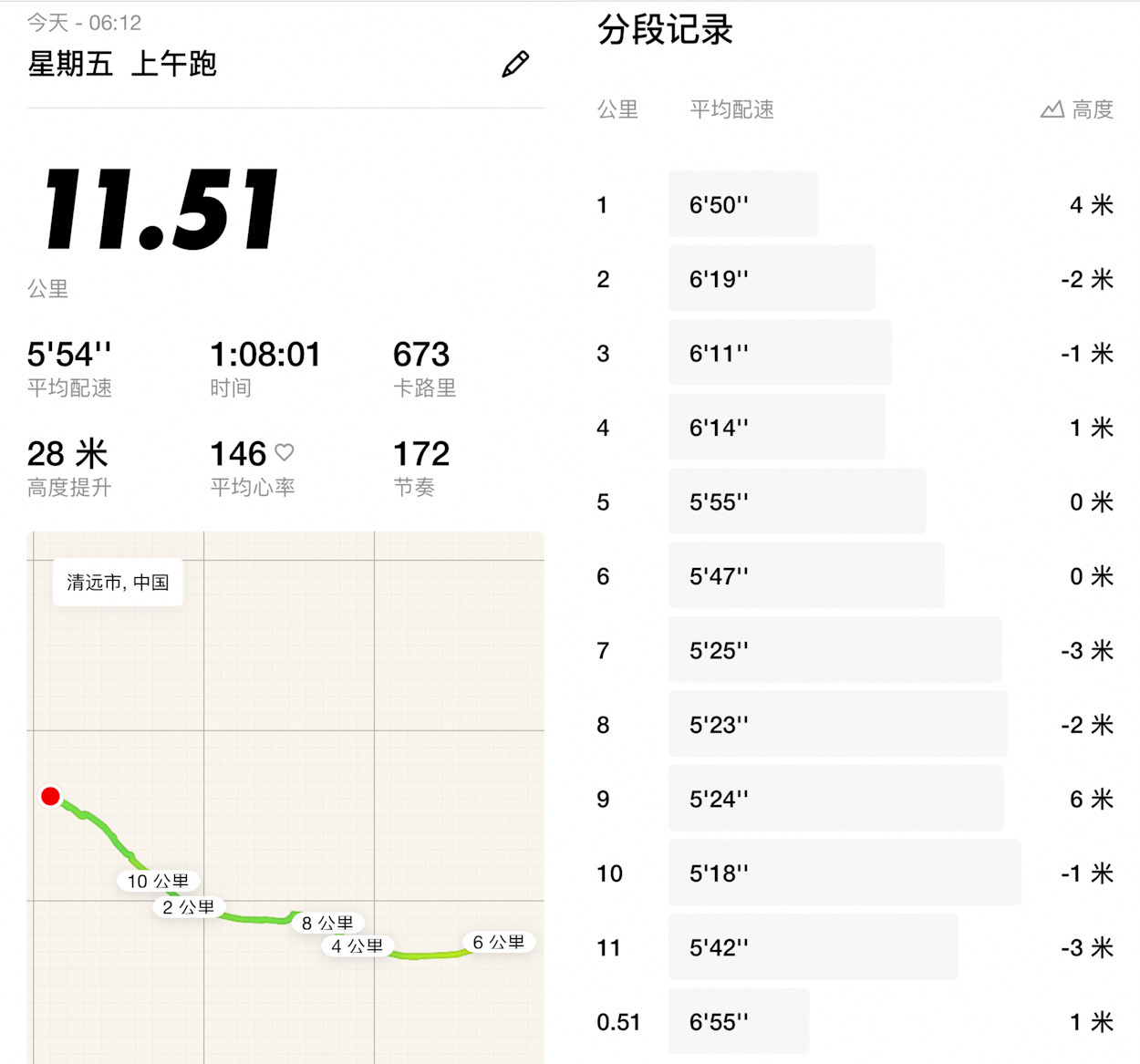The height and width of the screenshot is (1064, 1140).
Task: Select split 7 pace bar 5'25''
Action: 834,650
